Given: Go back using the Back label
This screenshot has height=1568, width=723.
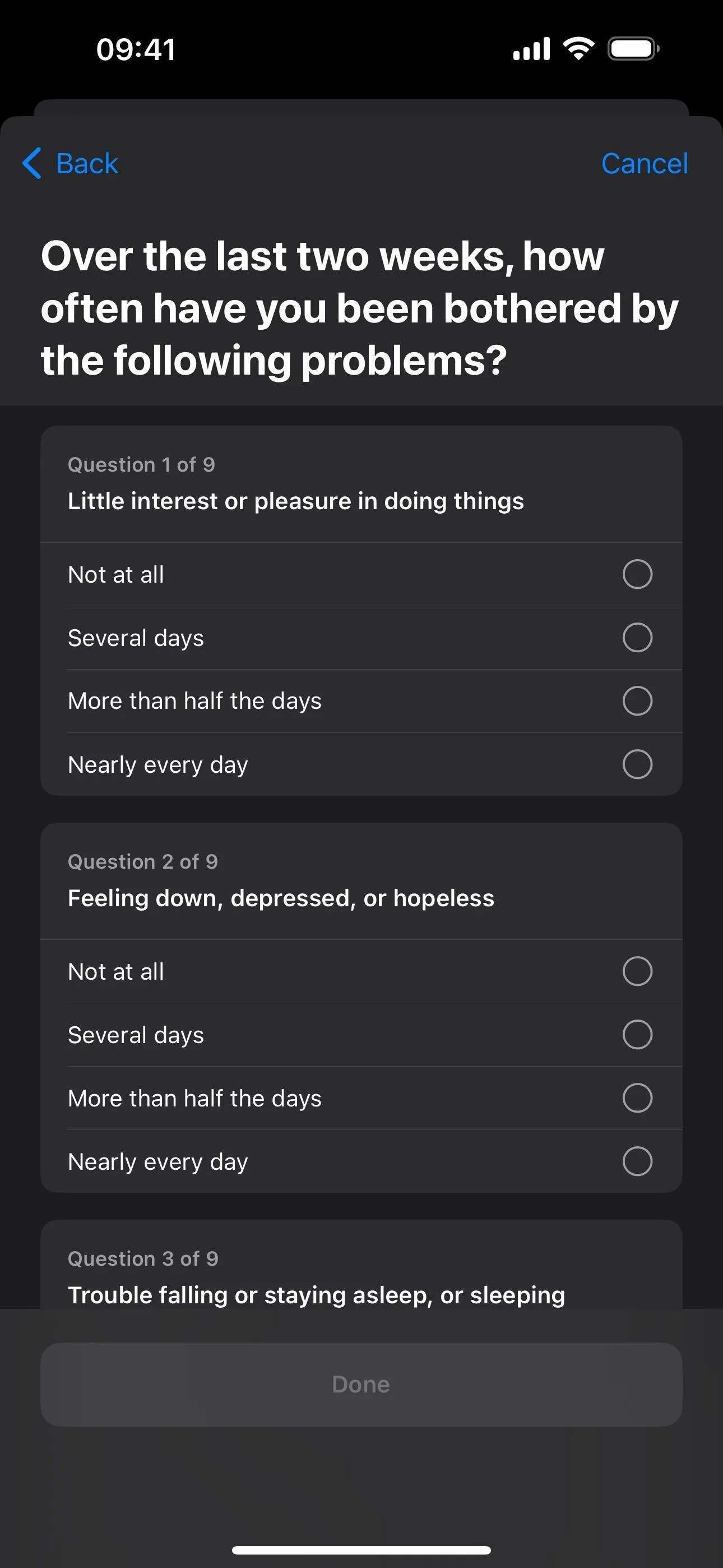Looking at the screenshot, I should [x=87, y=163].
